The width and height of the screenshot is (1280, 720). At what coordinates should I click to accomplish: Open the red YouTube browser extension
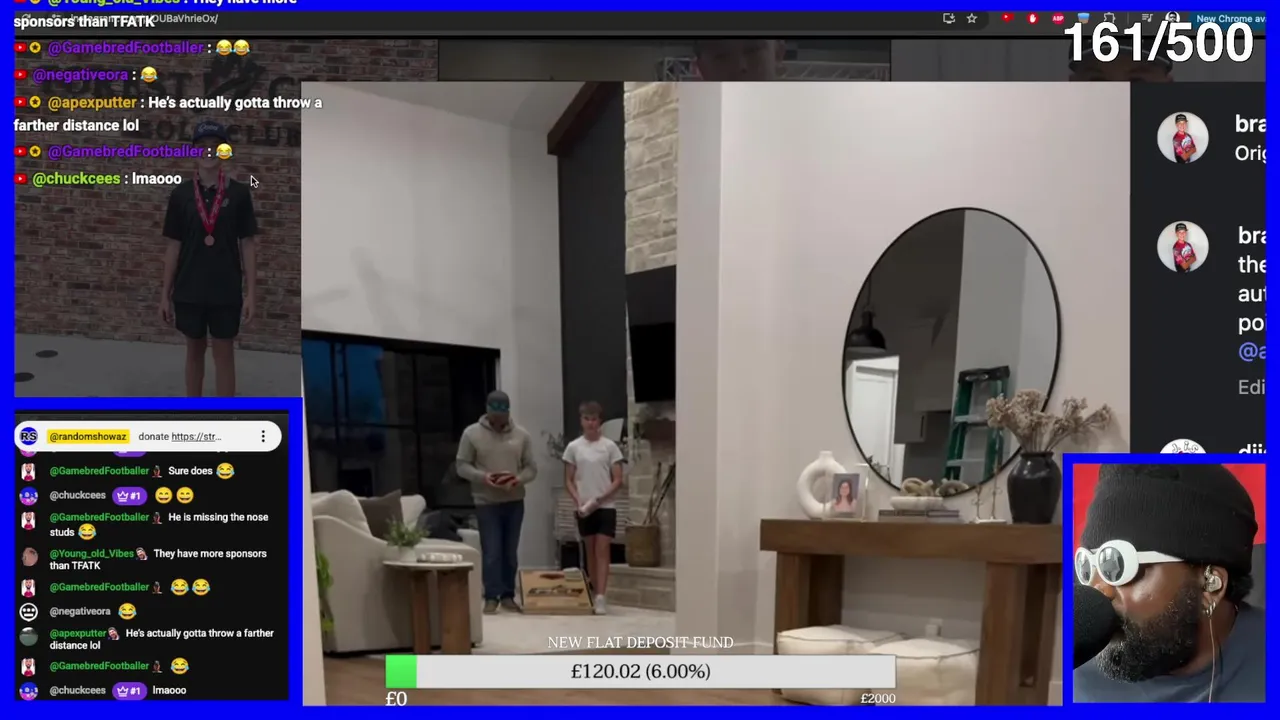coord(1007,18)
